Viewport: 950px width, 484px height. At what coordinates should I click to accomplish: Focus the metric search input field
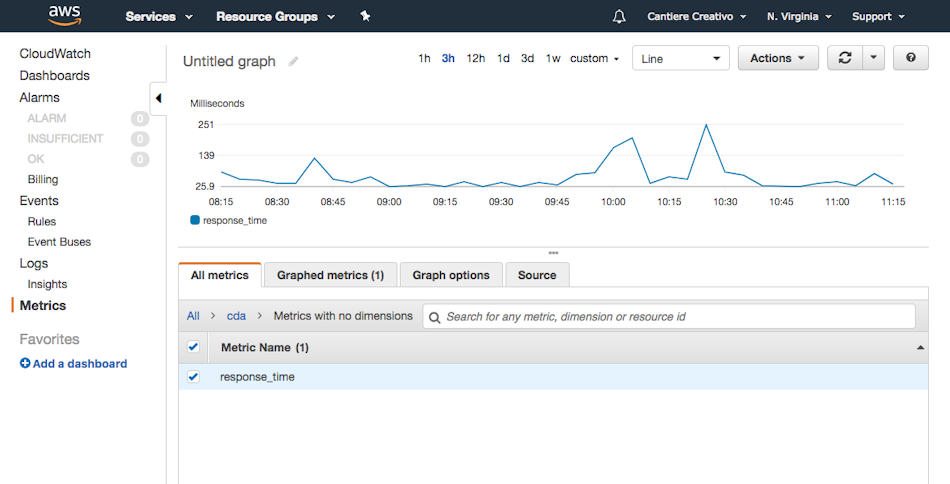pyautogui.click(x=668, y=316)
